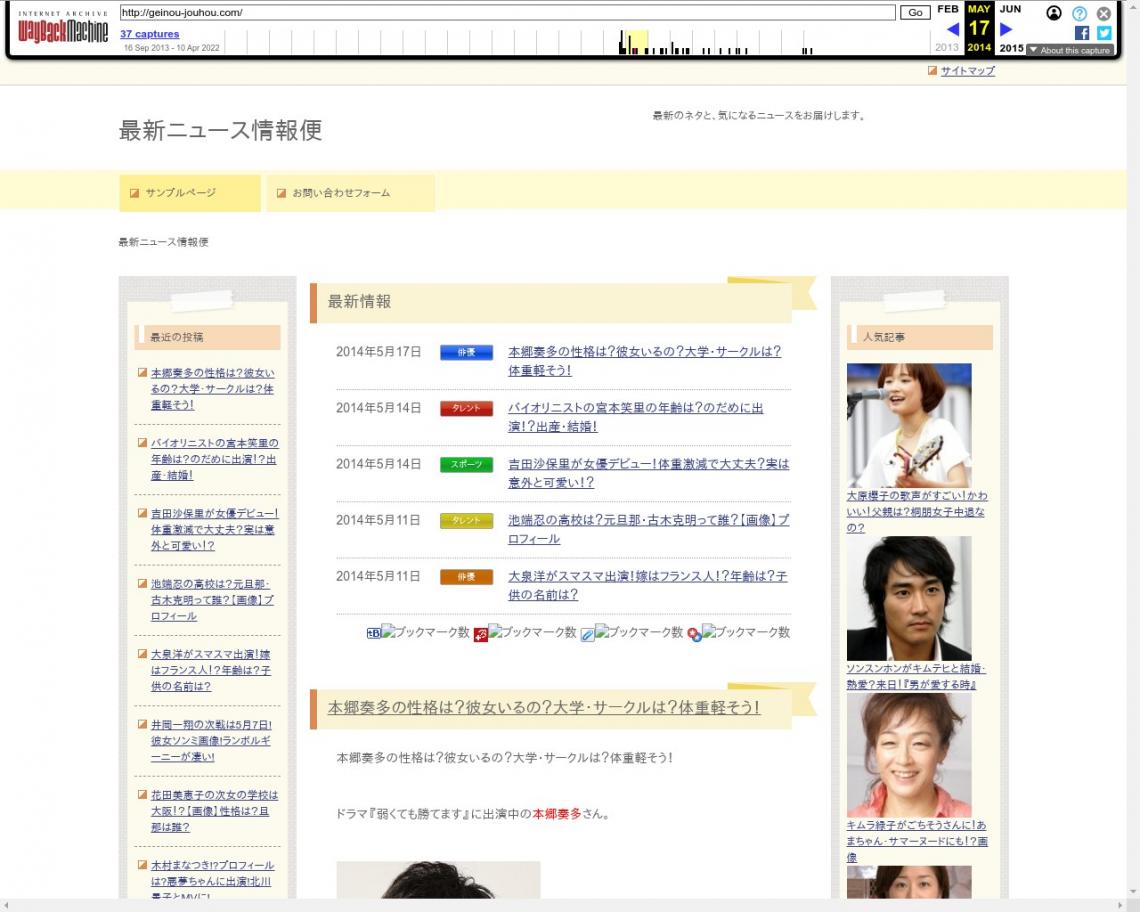Open thumbnail of woman singing with guitar
This screenshot has width=1140, height=912.
[x=909, y=425]
